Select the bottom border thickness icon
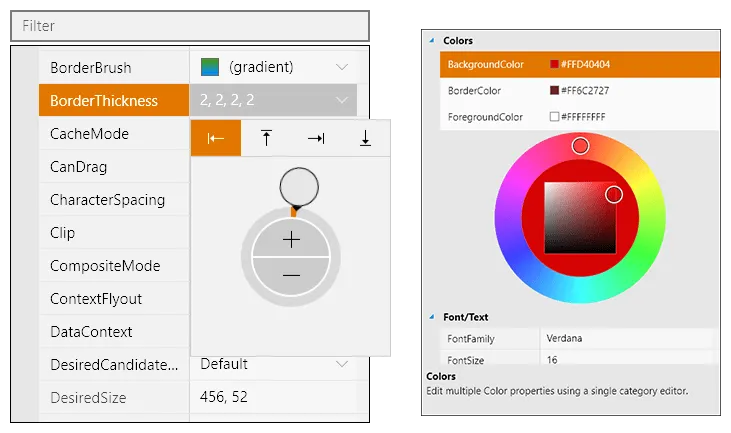 pos(366,138)
